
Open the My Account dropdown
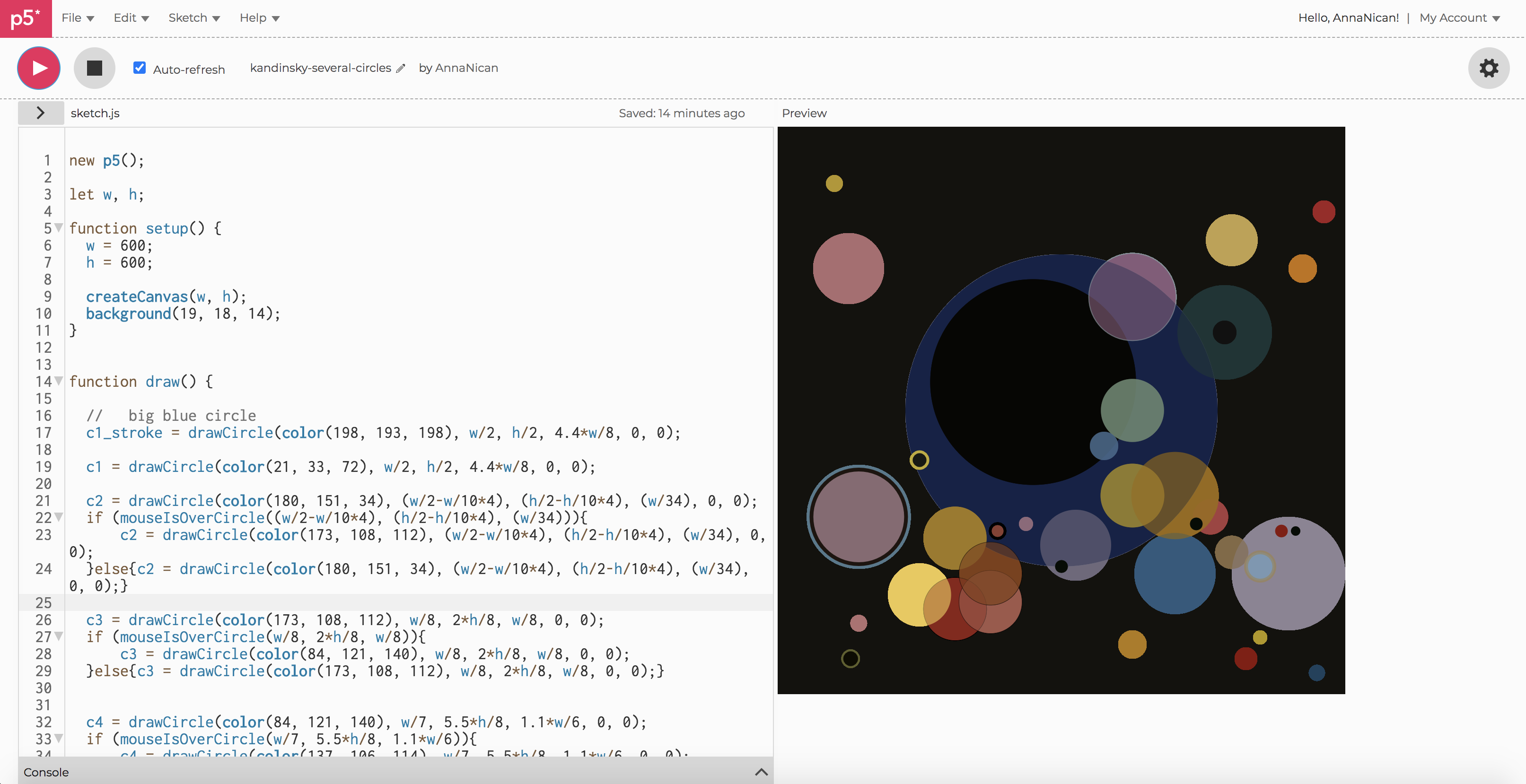pos(1459,18)
